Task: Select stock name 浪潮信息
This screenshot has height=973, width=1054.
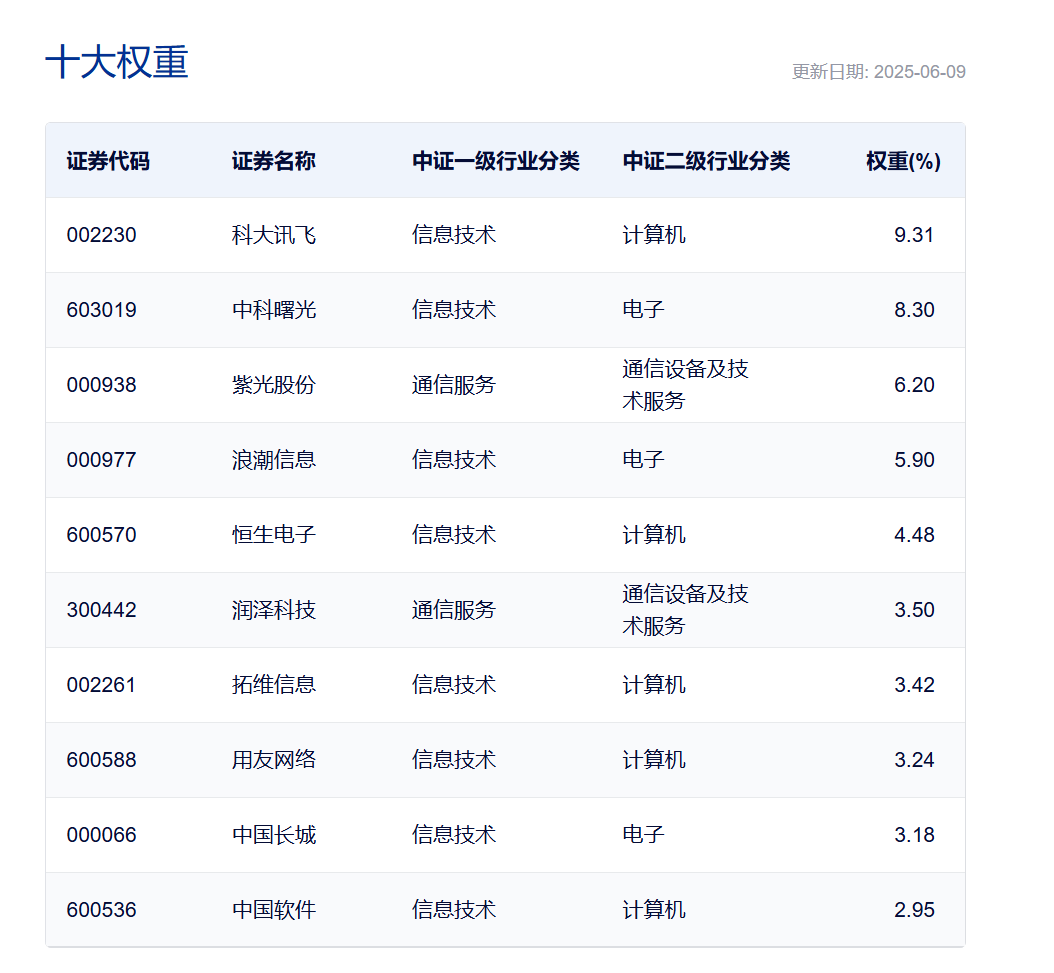Action: click(274, 460)
